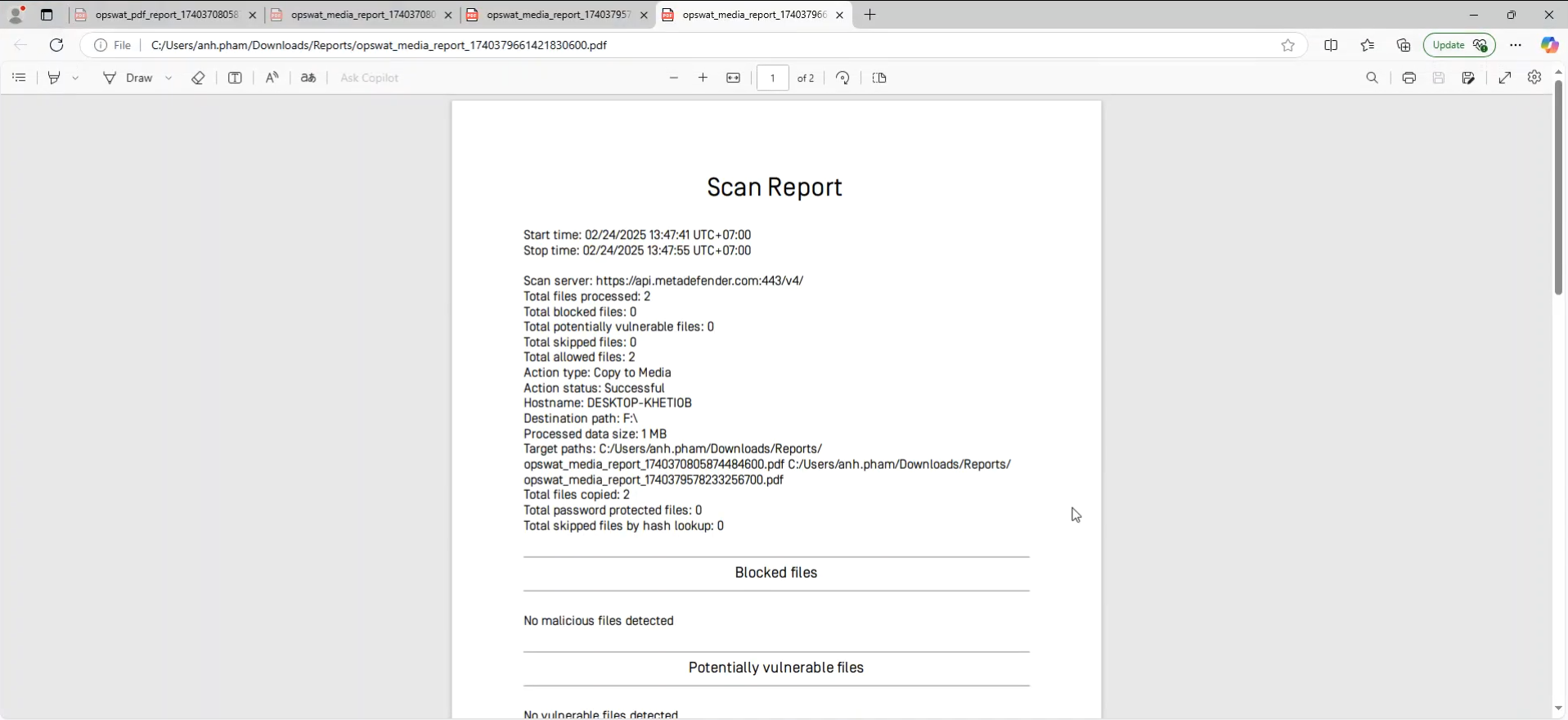
Task: Click the Update button
Action: [x=1459, y=45]
